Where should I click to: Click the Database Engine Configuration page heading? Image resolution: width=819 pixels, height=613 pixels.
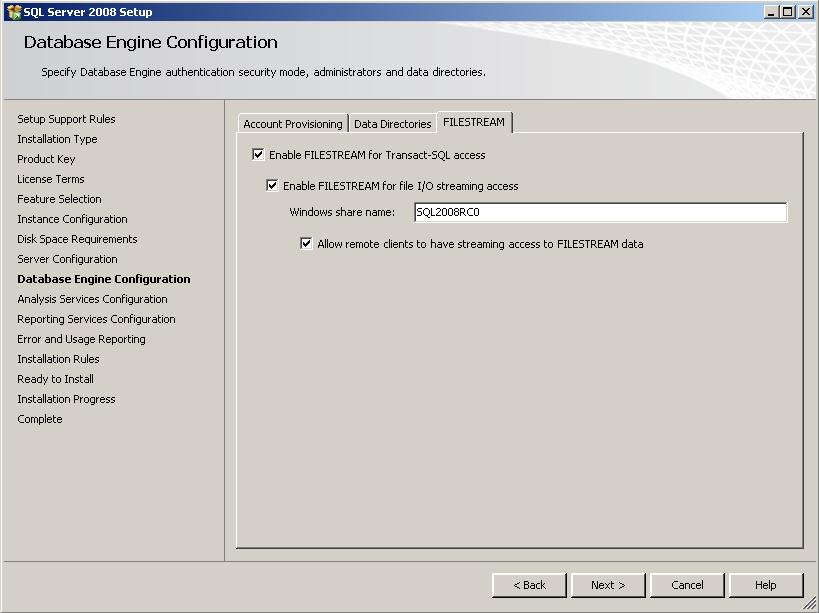click(151, 42)
